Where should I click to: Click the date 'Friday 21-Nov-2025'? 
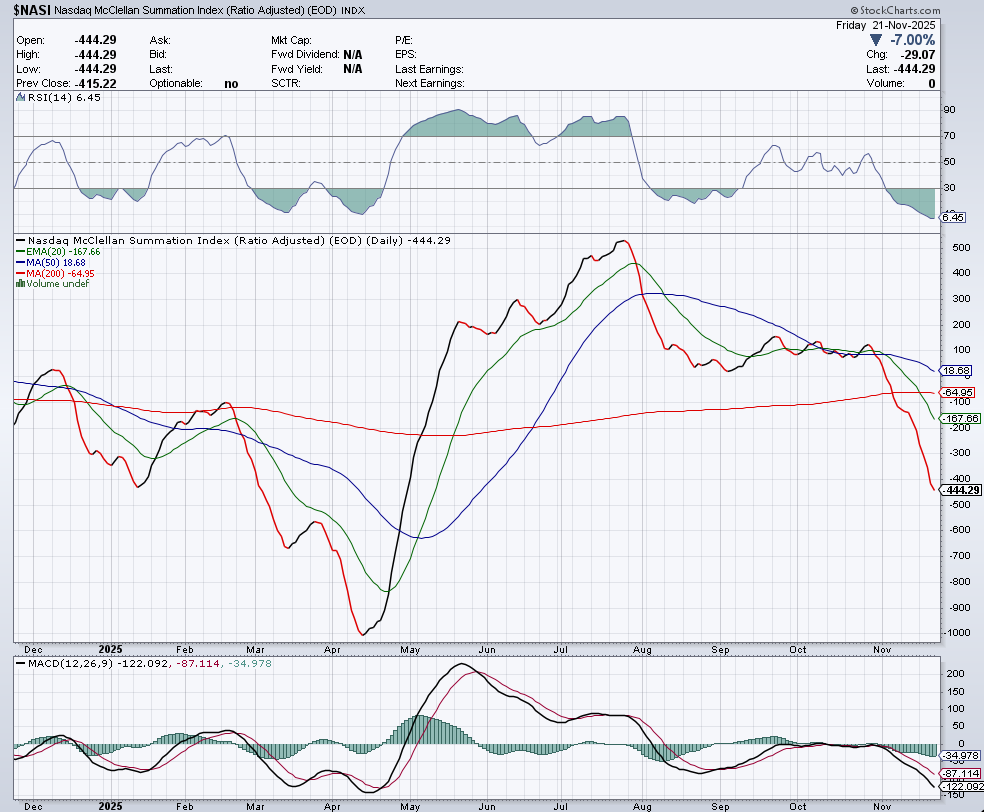tap(885, 25)
